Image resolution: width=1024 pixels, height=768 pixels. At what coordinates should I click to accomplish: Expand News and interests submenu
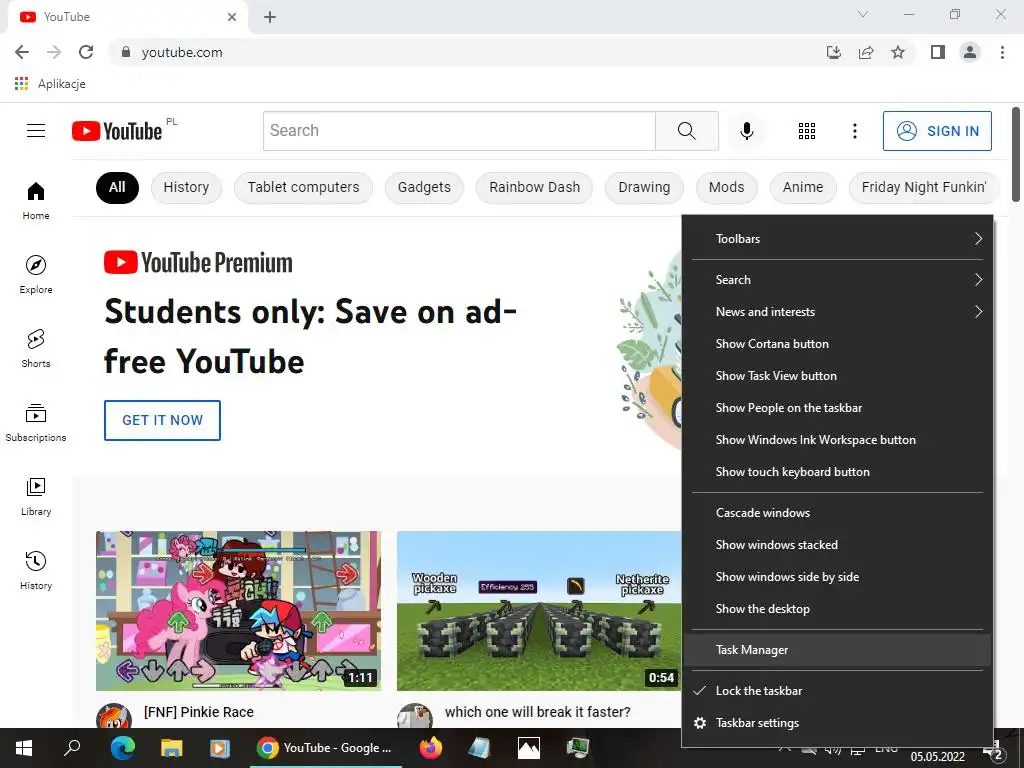pos(837,312)
